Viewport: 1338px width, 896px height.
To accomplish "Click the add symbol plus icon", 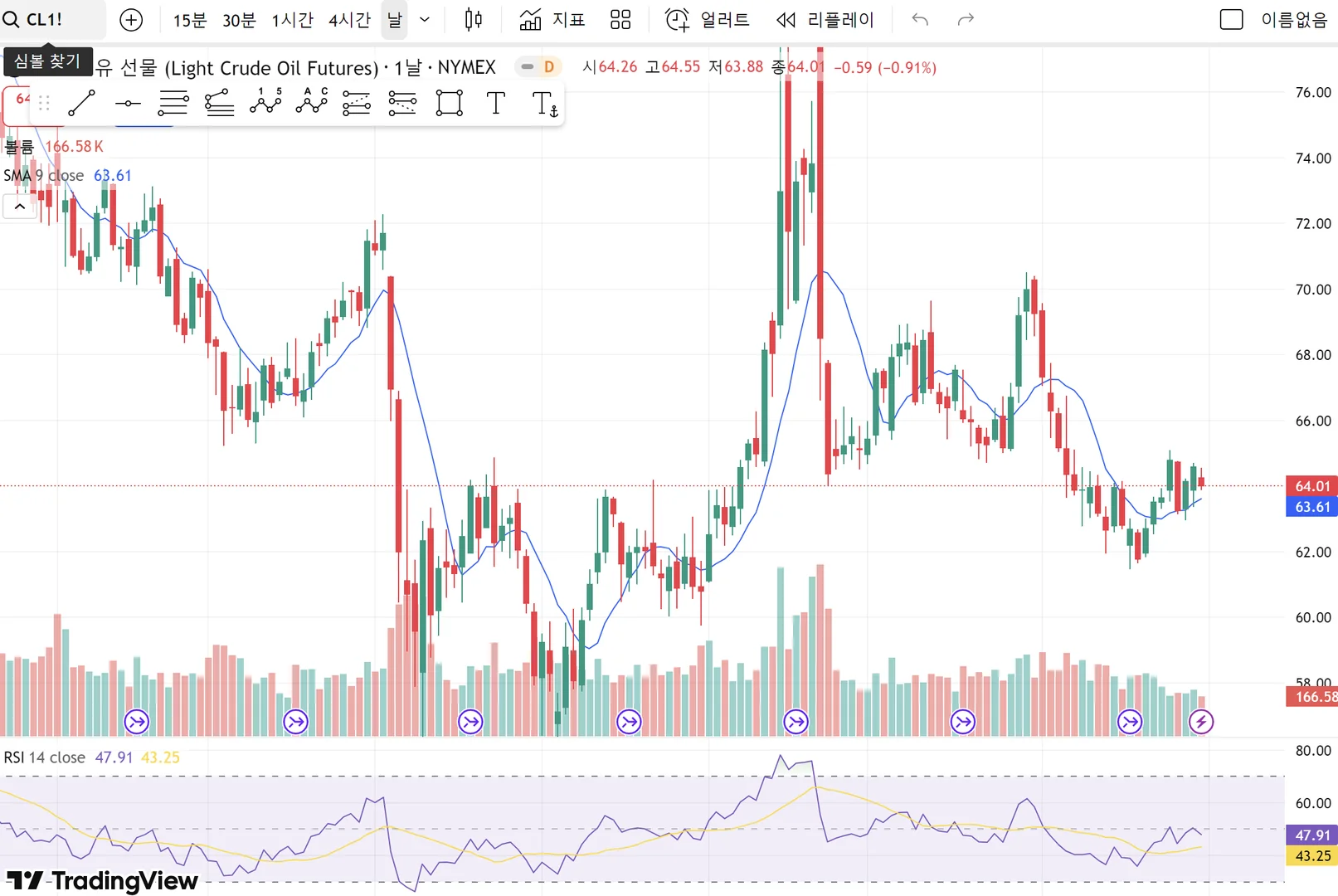I will coord(131,20).
